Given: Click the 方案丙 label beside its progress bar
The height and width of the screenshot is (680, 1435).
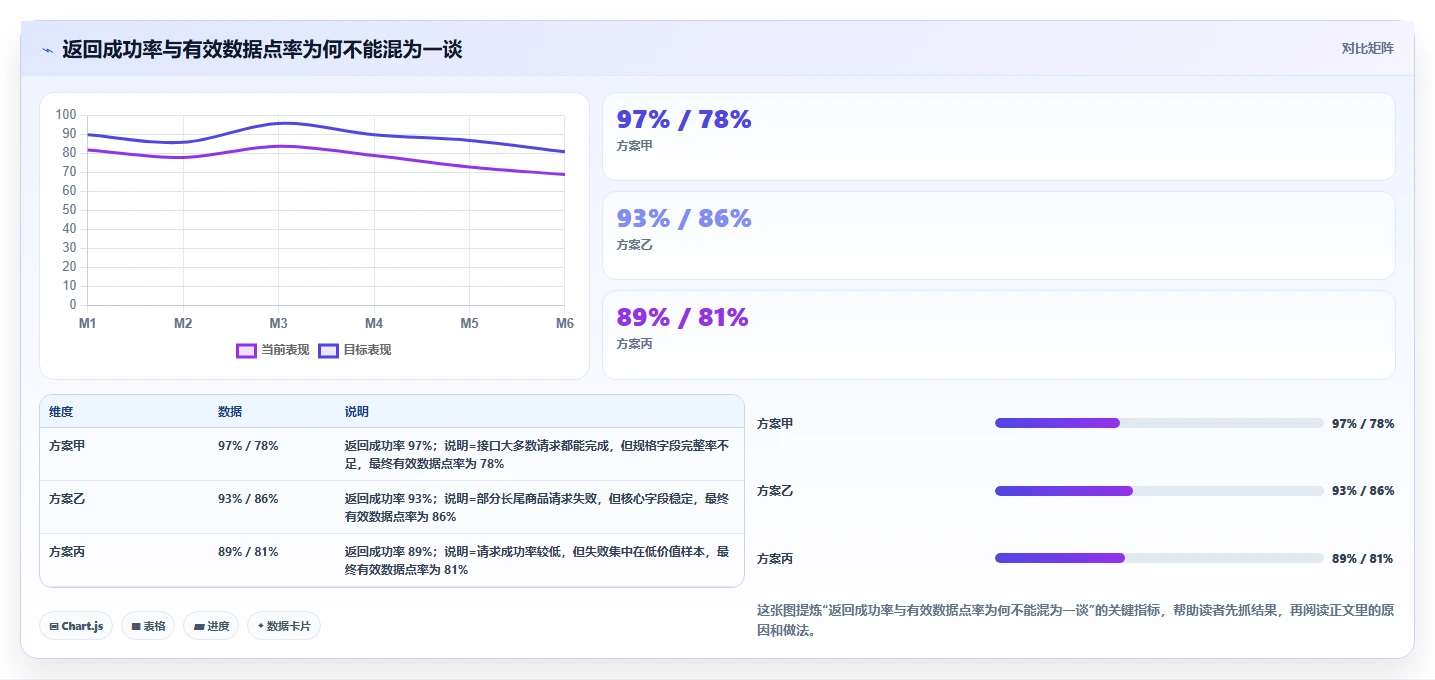Looking at the screenshot, I should 775,559.
